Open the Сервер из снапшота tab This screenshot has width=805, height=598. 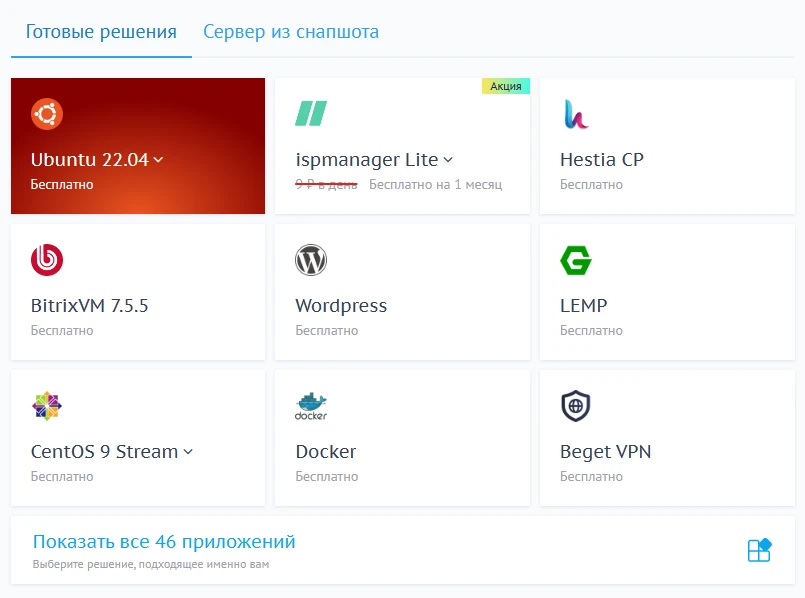click(291, 32)
